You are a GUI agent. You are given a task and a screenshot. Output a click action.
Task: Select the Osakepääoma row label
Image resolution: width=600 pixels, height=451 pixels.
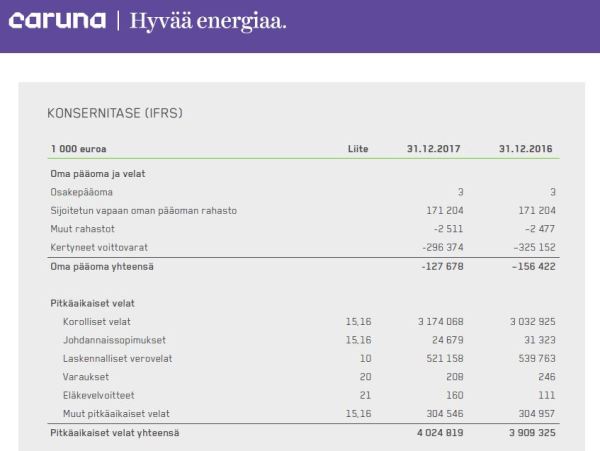tap(82, 192)
